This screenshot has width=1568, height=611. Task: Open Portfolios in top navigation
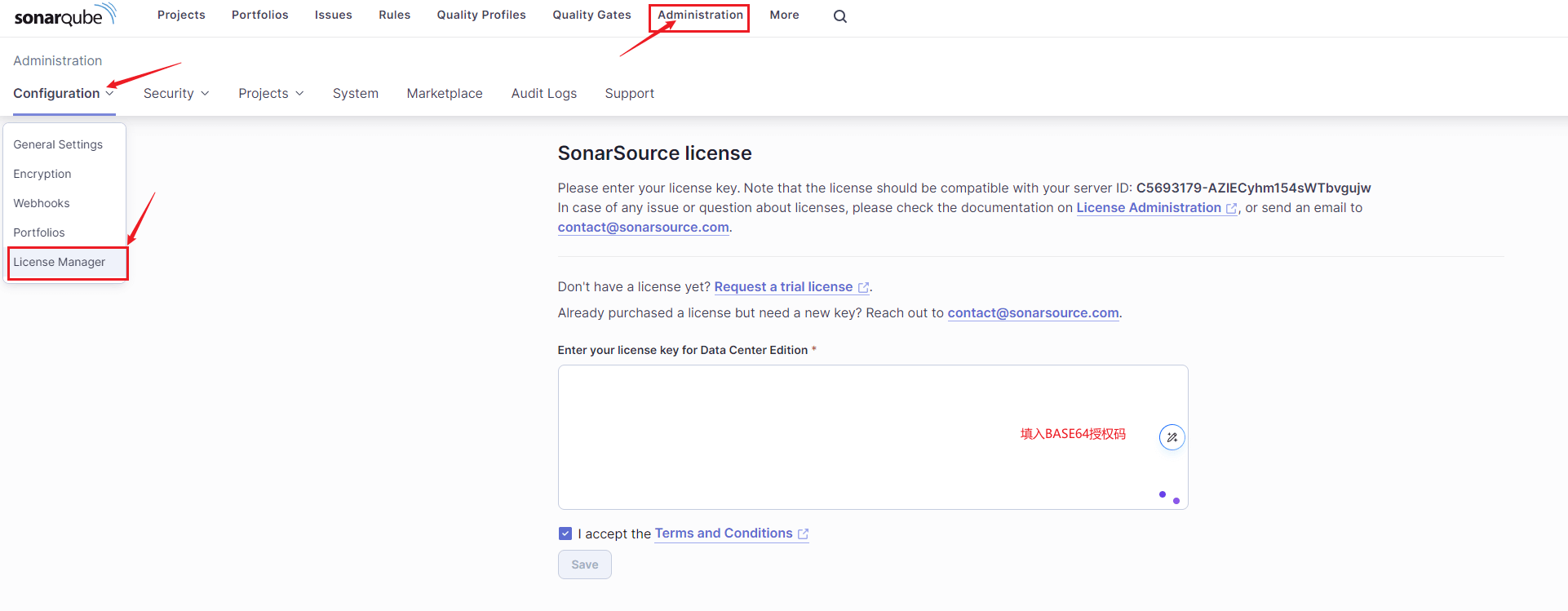(260, 15)
